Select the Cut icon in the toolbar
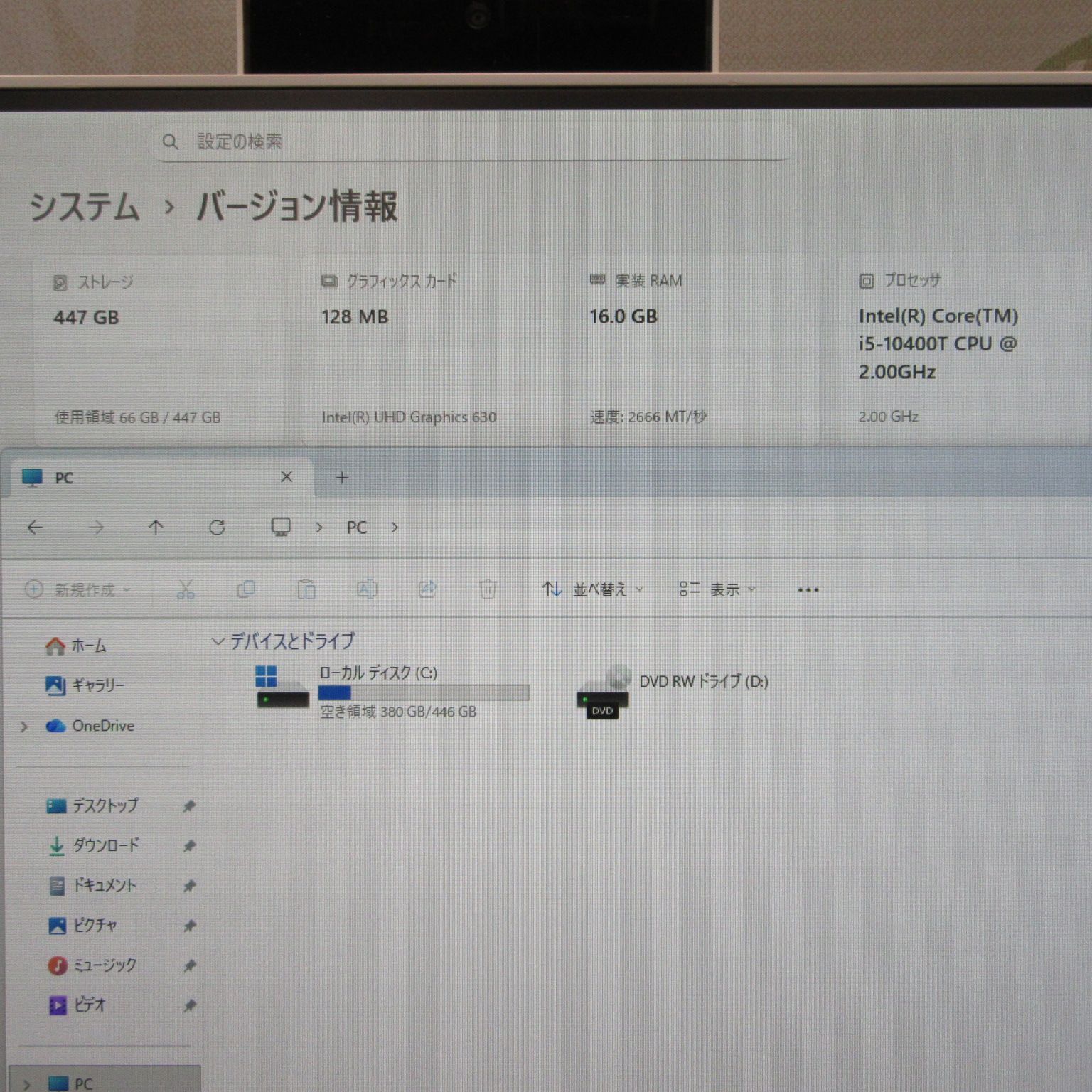 pyautogui.click(x=186, y=589)
